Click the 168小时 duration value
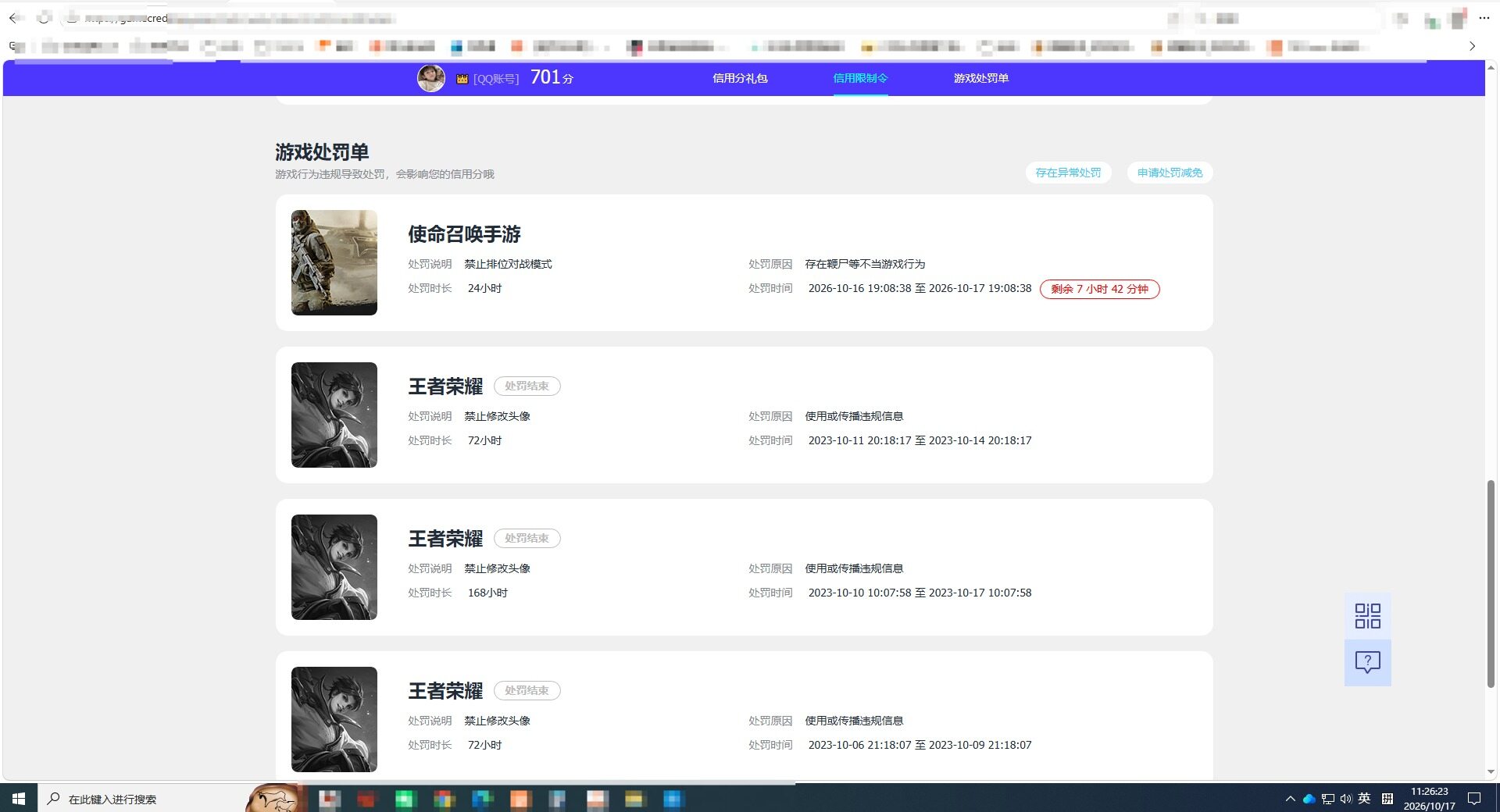 point(487,593)
